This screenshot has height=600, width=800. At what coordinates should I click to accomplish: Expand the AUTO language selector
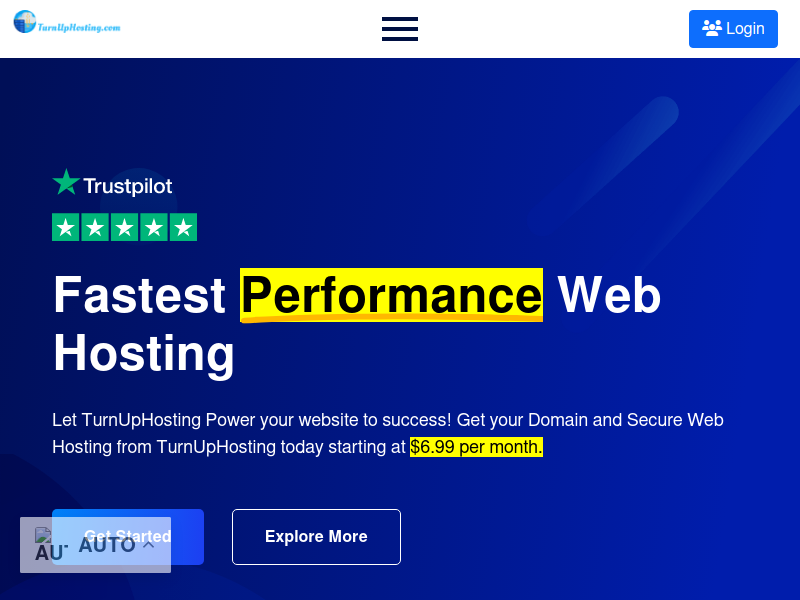95,545
